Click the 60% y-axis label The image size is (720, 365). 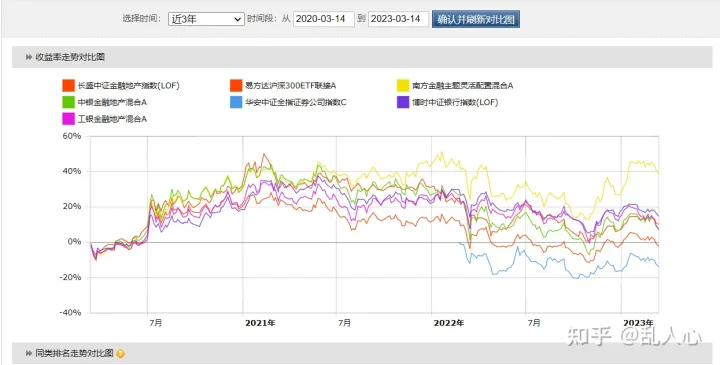click(72, 136)
